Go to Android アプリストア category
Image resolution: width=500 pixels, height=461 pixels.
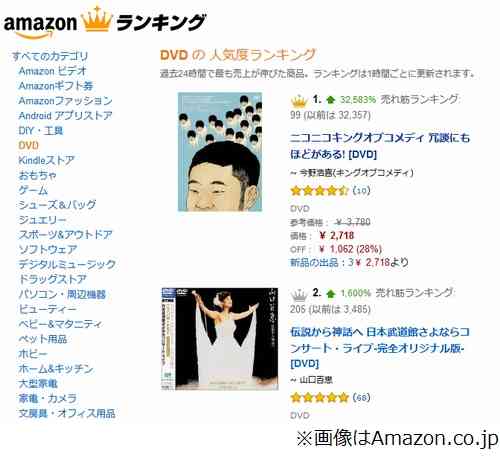point(66,116)
